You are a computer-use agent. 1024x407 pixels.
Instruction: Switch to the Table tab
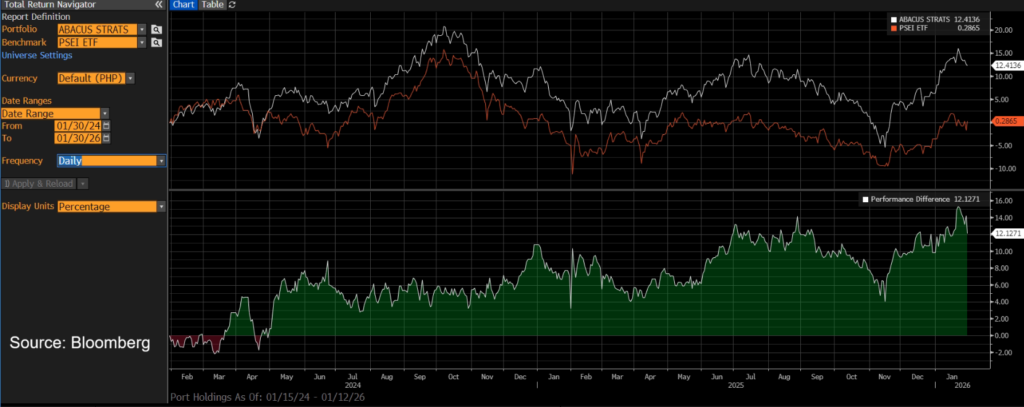click(212, 5)
